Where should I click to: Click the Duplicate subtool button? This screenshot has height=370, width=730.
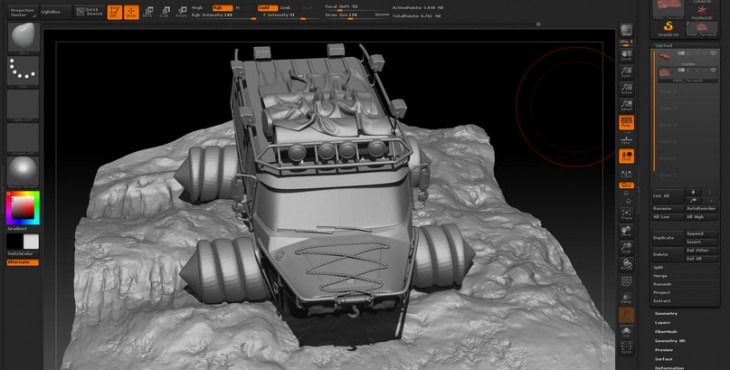coord(668,238)
